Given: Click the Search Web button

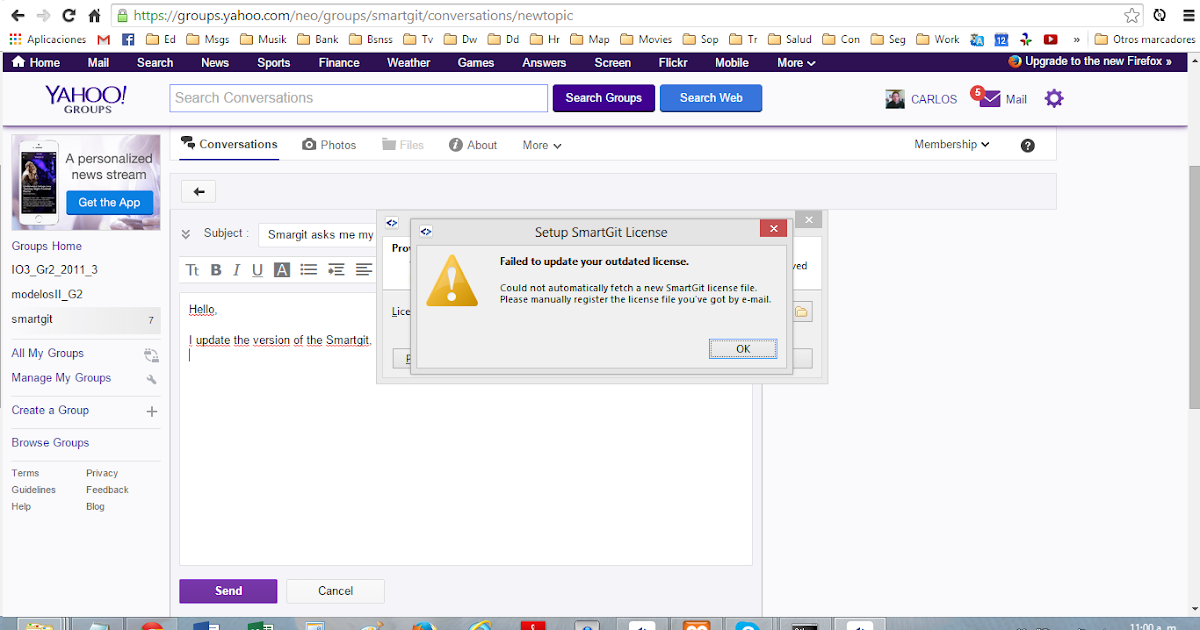Looking at the screenshot, I should pos(711,98).
